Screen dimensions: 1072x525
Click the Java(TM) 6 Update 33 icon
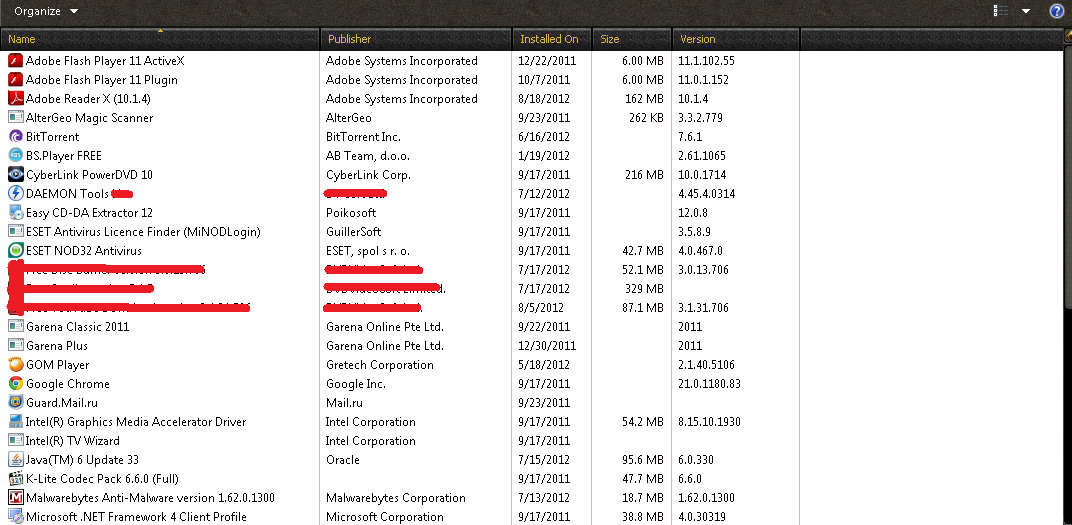[15, 459]
